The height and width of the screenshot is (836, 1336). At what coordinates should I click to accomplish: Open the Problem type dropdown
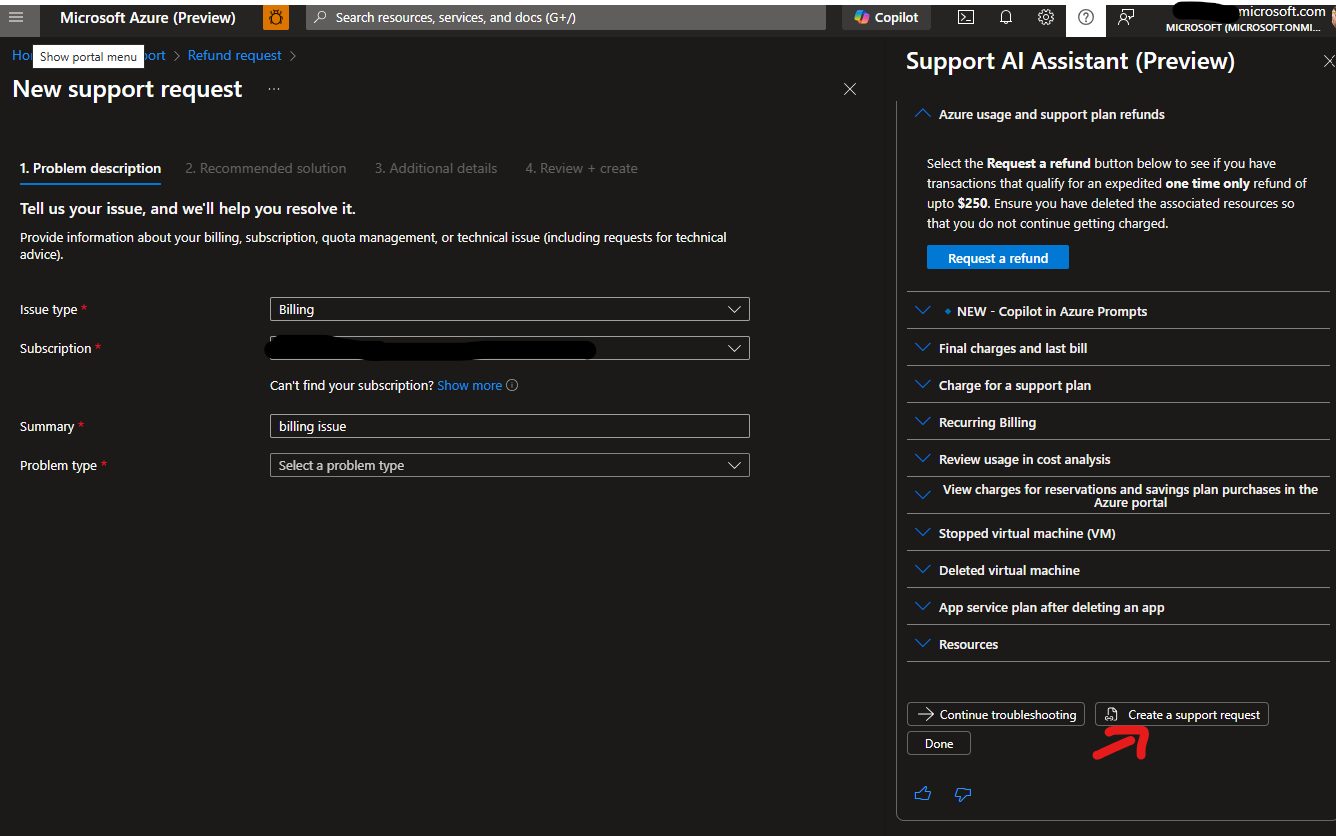[509, 465]
